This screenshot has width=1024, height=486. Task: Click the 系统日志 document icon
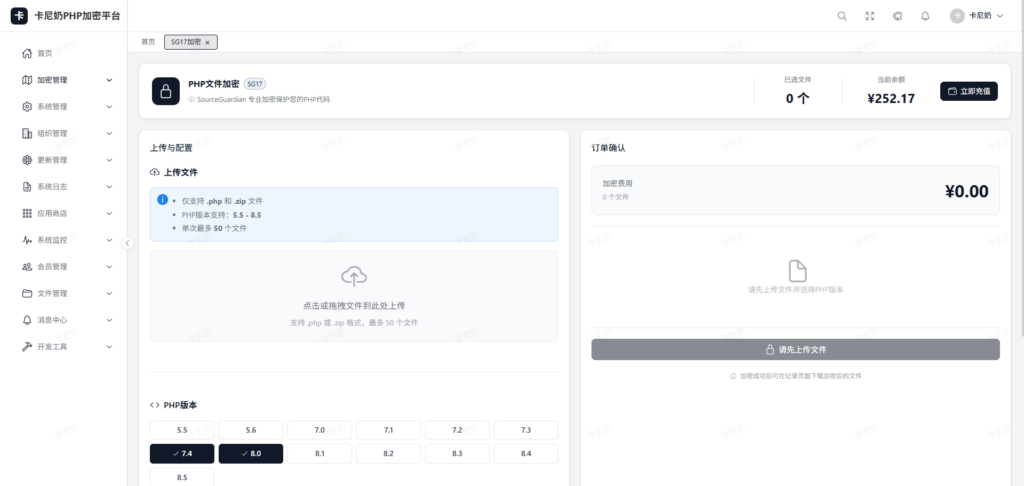click(x=27, y=187)
